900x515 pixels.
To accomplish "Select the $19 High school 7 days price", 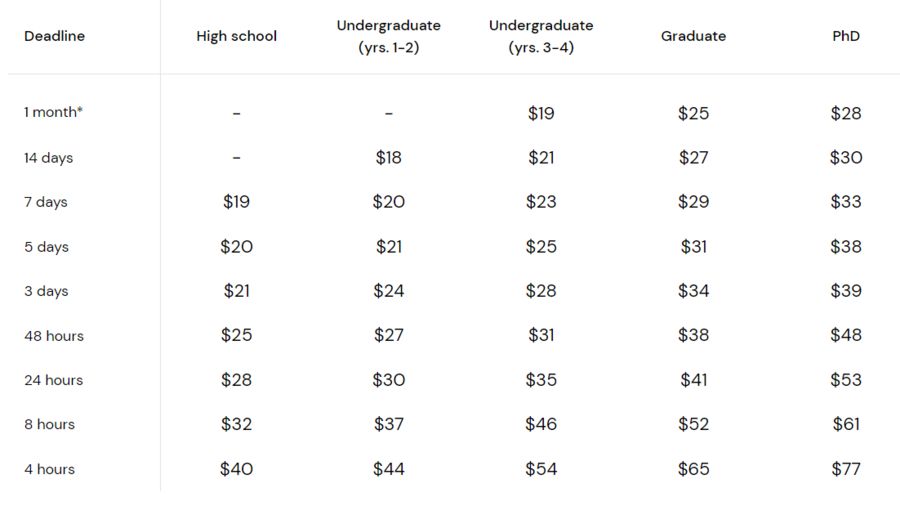I will pos(236,202).
